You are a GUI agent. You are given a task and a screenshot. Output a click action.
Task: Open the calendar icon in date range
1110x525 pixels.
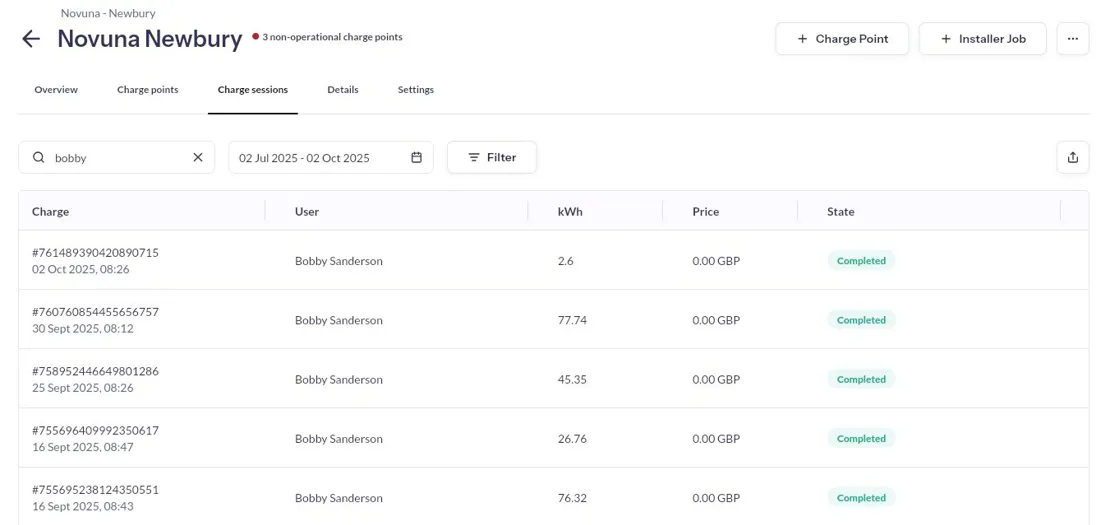click(417, 157)
